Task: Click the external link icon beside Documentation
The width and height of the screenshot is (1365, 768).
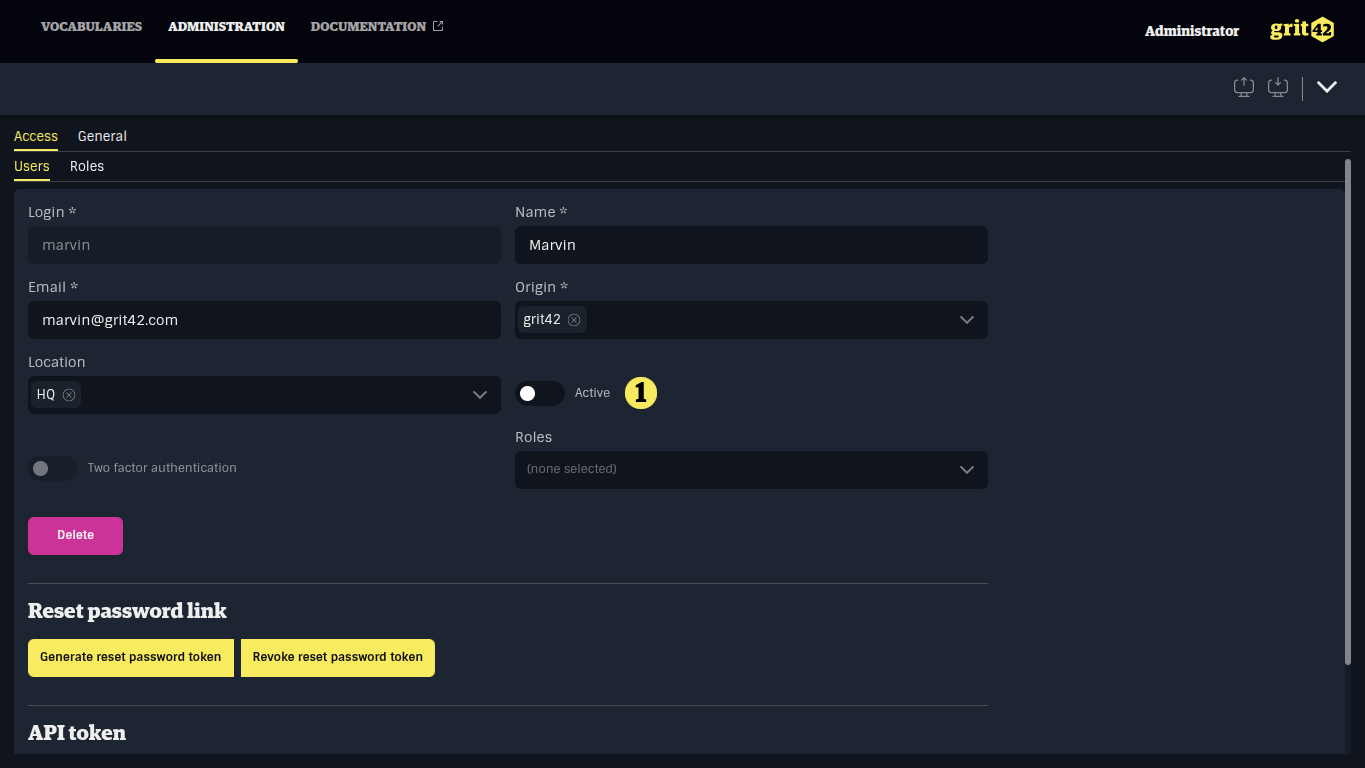Action: [438, 26]
